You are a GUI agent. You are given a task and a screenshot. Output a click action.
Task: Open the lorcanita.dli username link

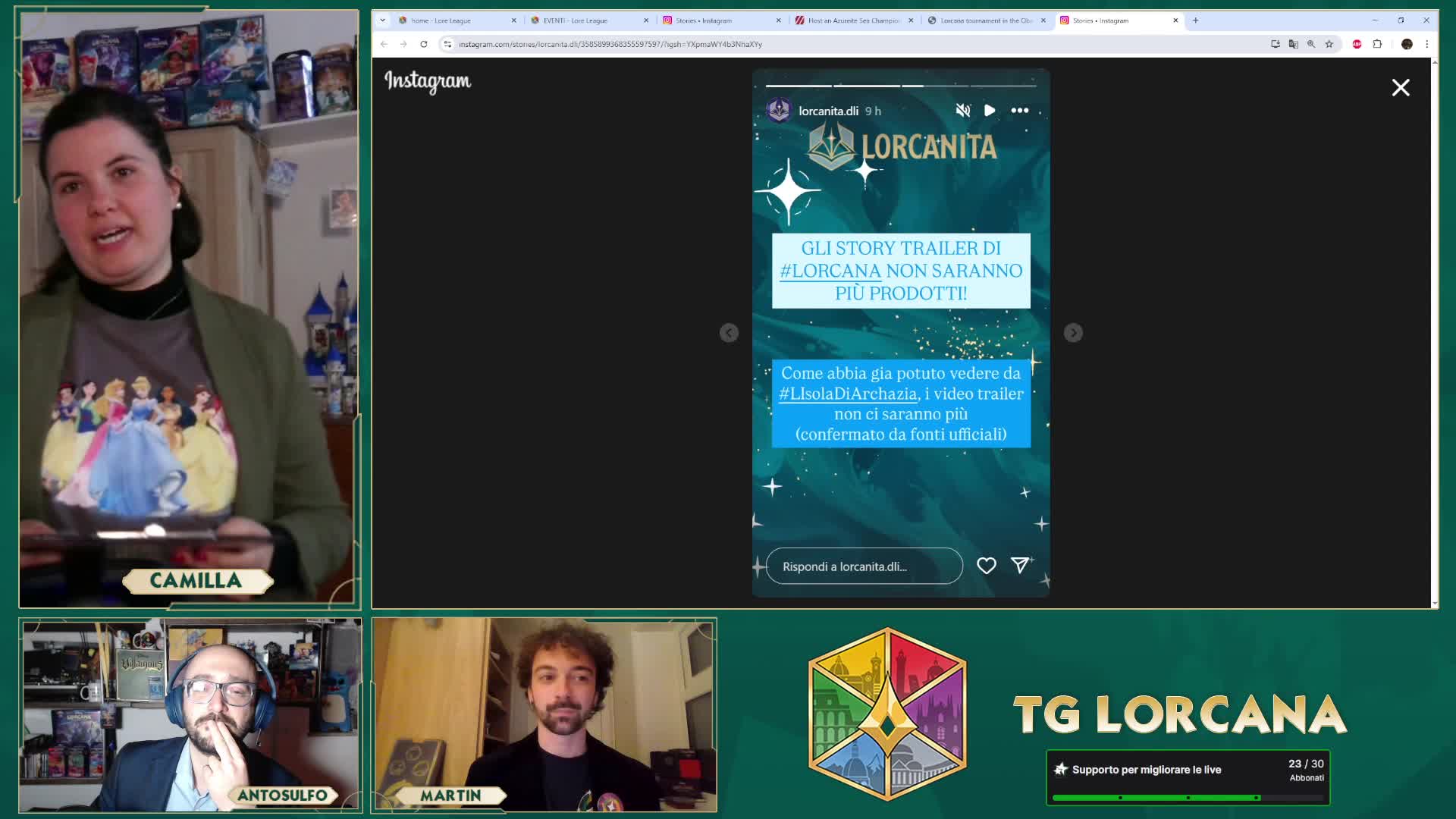(828, 111)
